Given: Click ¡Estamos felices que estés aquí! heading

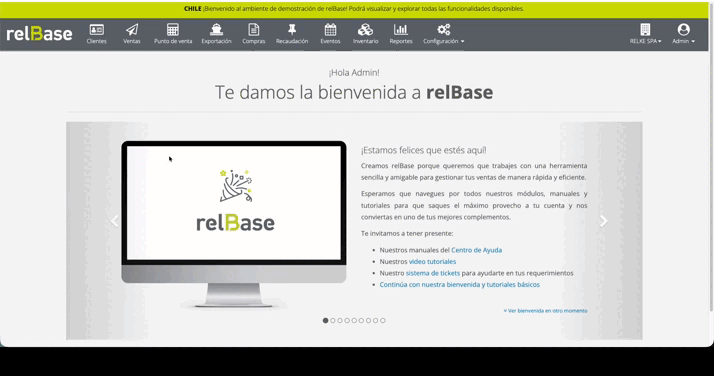Looking at the screenshot, I should pyautogui.click(x=423, y=150).
